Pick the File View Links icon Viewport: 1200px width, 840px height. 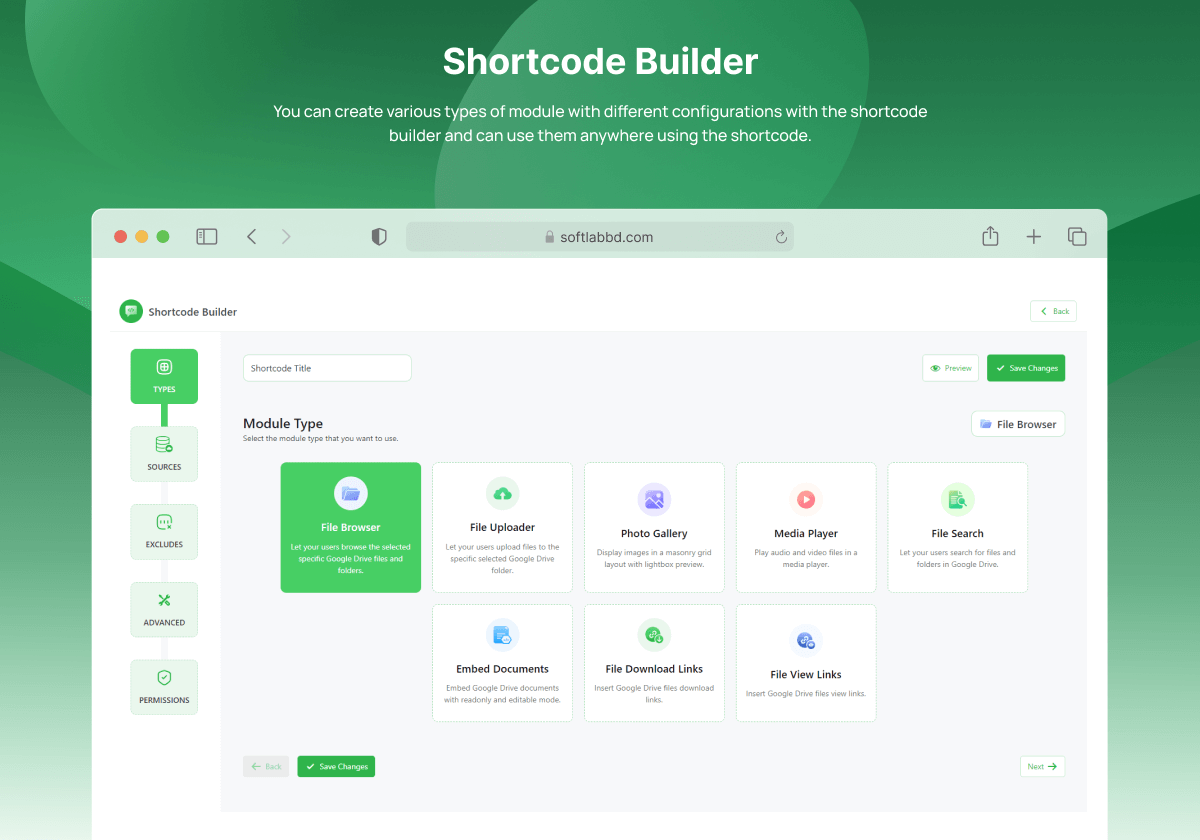pyautogui.click(x=806, y=640)
